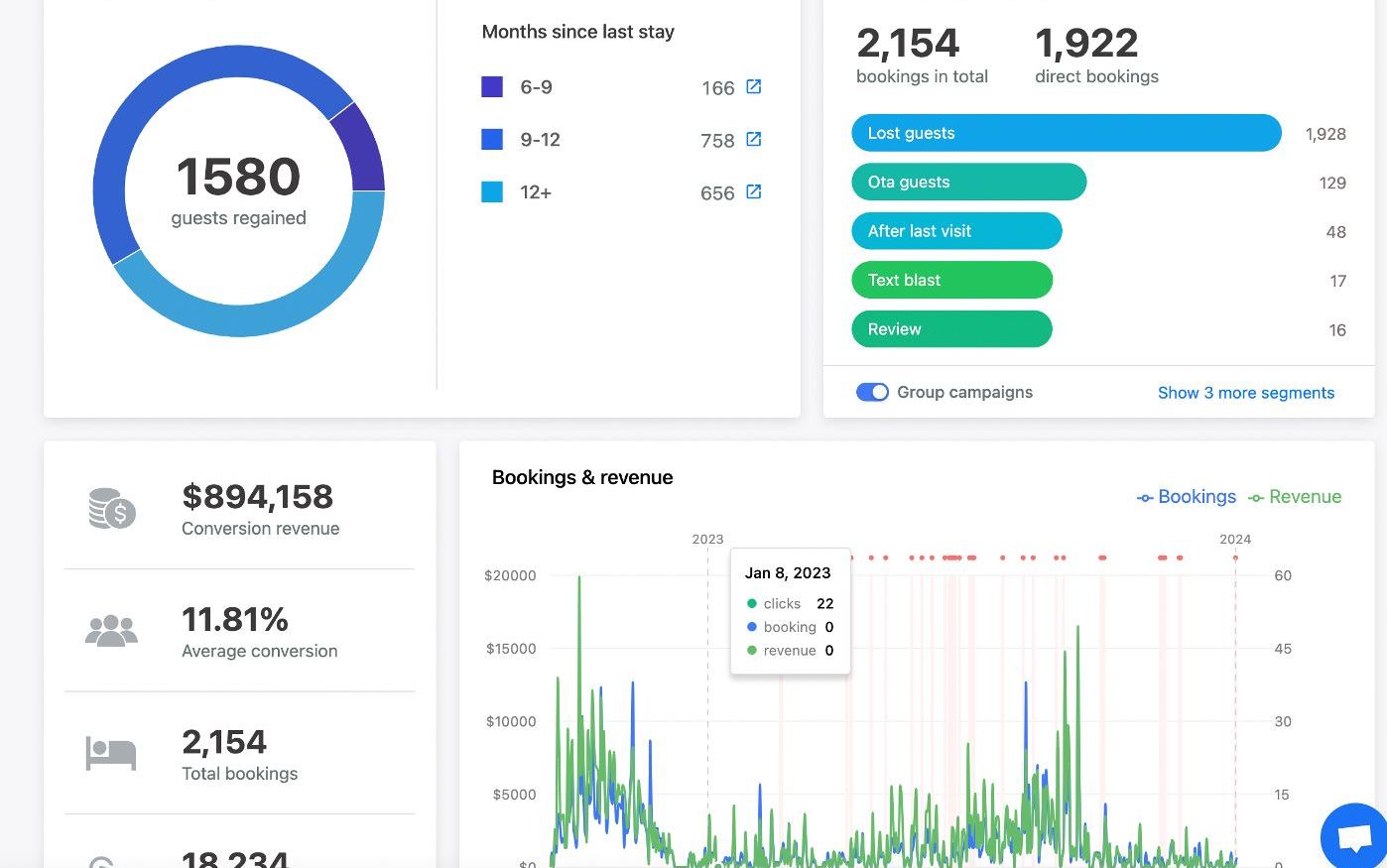Toggle Revenue series in chart legend
1387x868 pixels.
(x=1295, y=497)
